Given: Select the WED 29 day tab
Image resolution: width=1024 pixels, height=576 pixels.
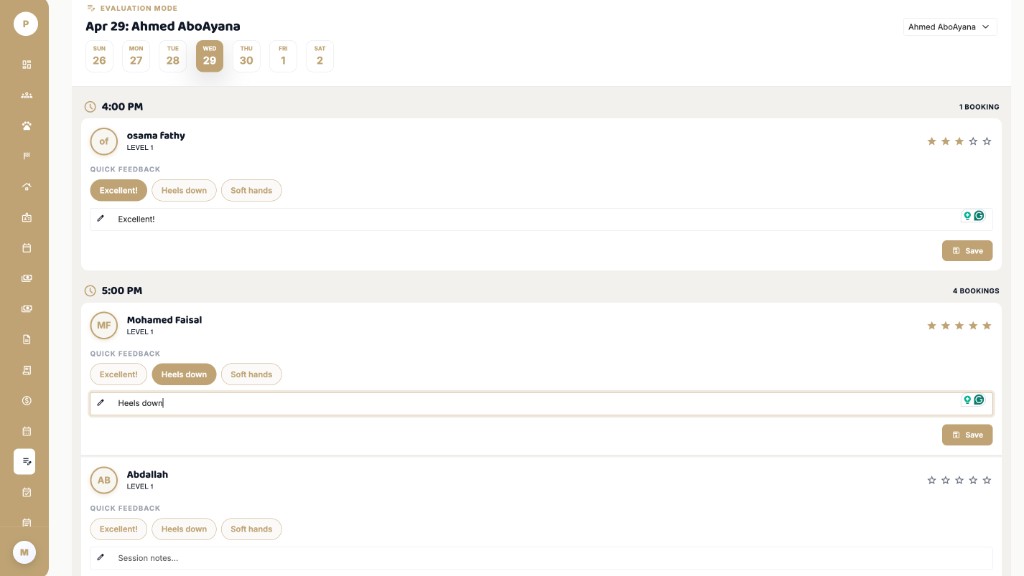Looking at the screenshot, I should click(x=210, y=56).
